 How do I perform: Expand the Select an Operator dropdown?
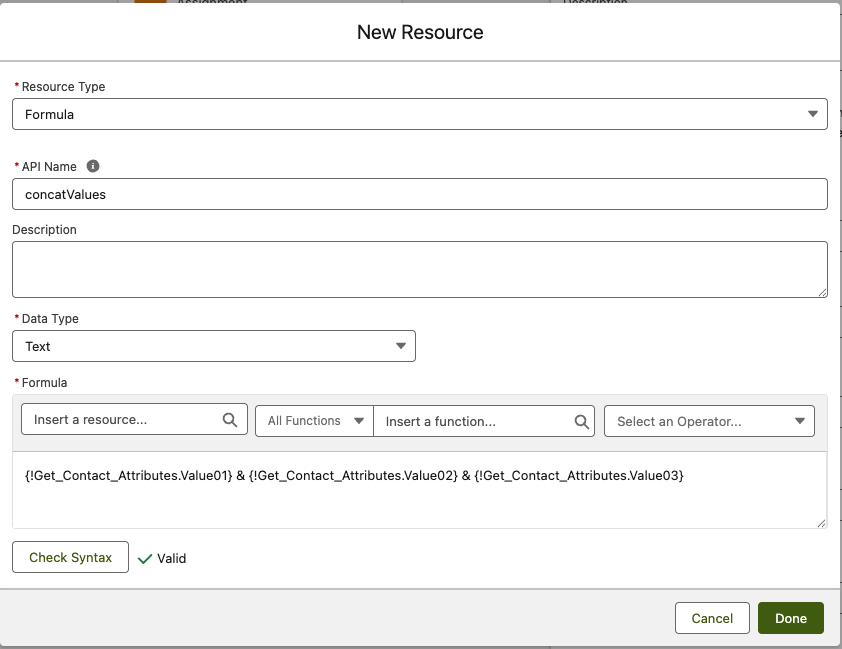click(x=709, y=421)
